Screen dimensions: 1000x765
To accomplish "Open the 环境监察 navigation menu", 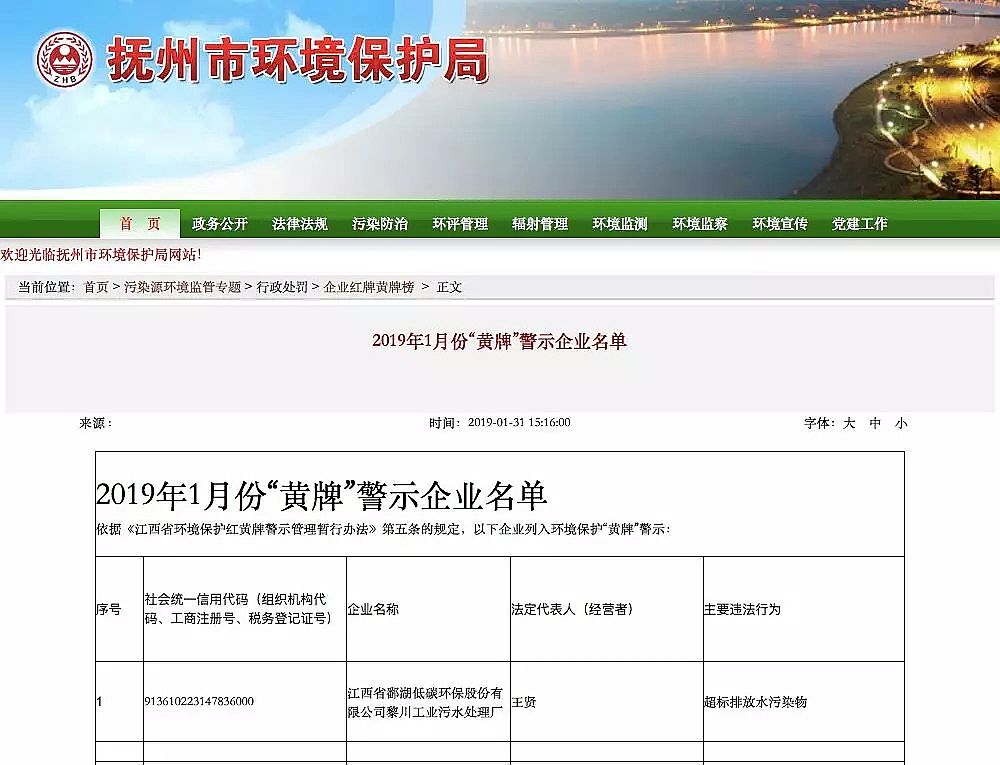I will pos(699,223).
